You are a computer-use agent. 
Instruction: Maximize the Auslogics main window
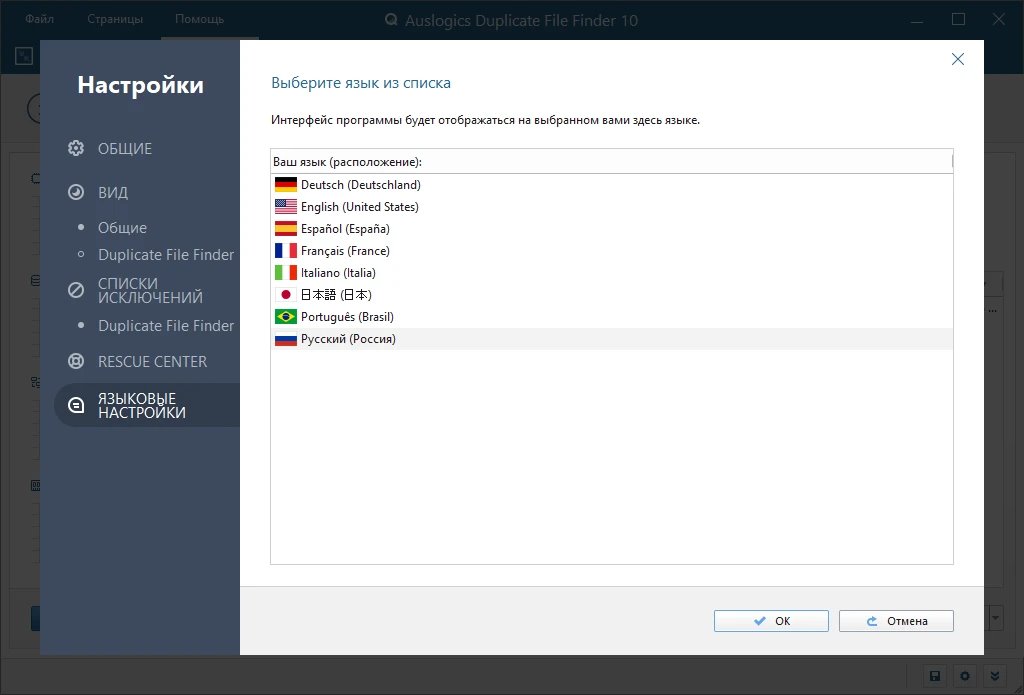(x=958, y=20)
